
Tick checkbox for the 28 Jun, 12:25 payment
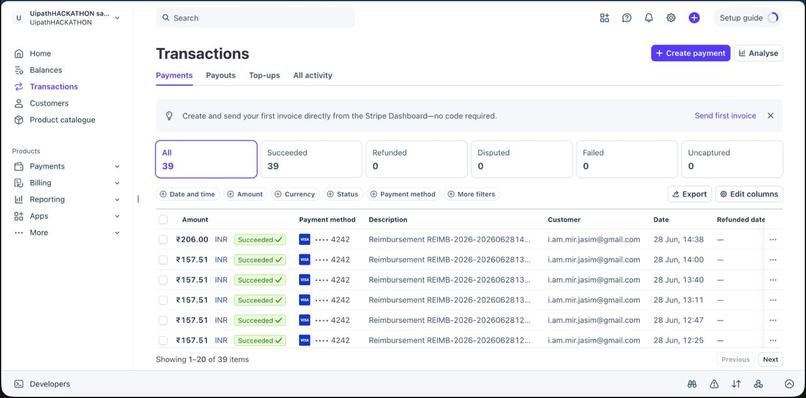(x=163, y=340)
